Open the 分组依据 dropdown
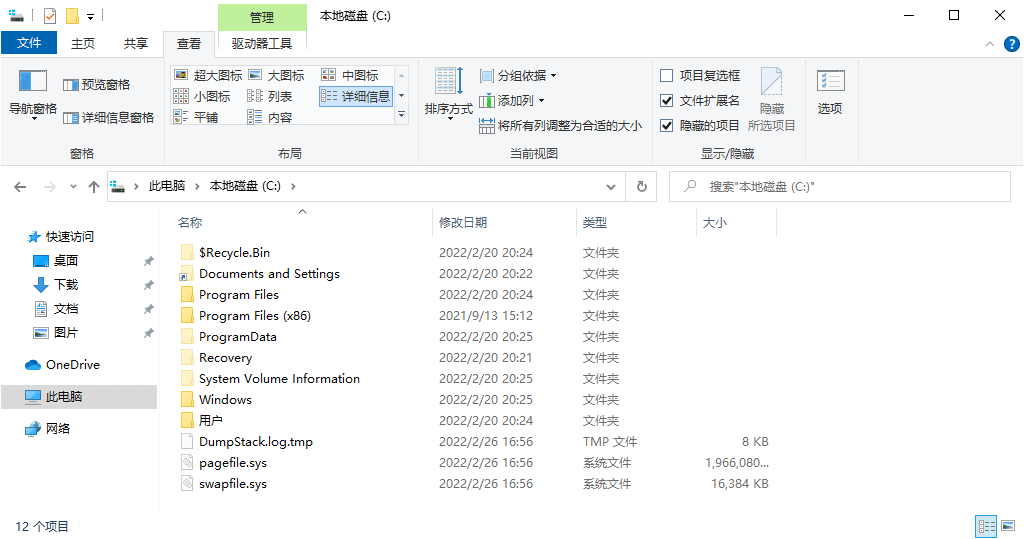The height and width of the screenshot is (539, 1024). [x=518, y=76]
